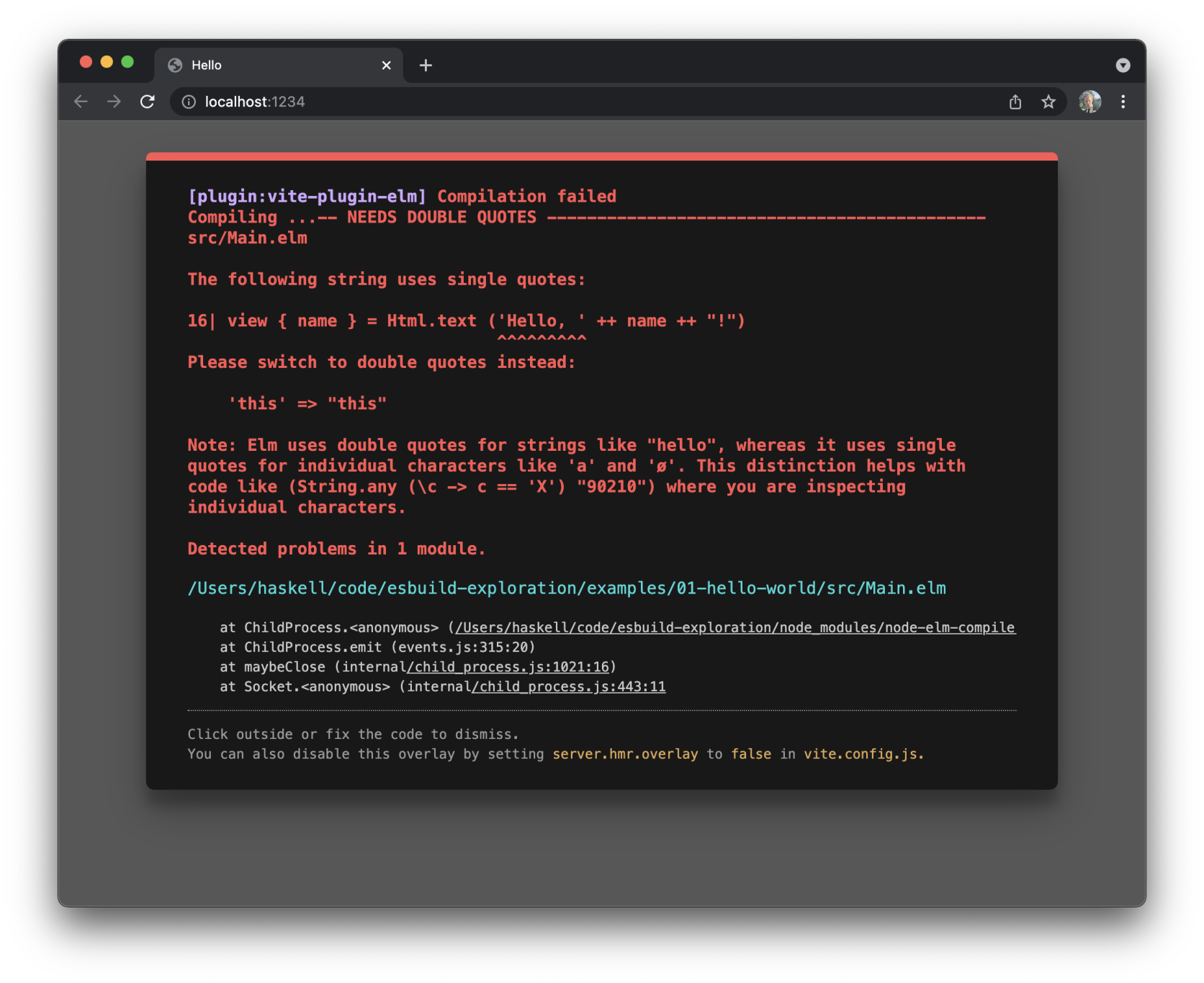This screenshot has height=983, width=1204.
Task: Open the three-dot browser menu
Action: (1122, 102)
